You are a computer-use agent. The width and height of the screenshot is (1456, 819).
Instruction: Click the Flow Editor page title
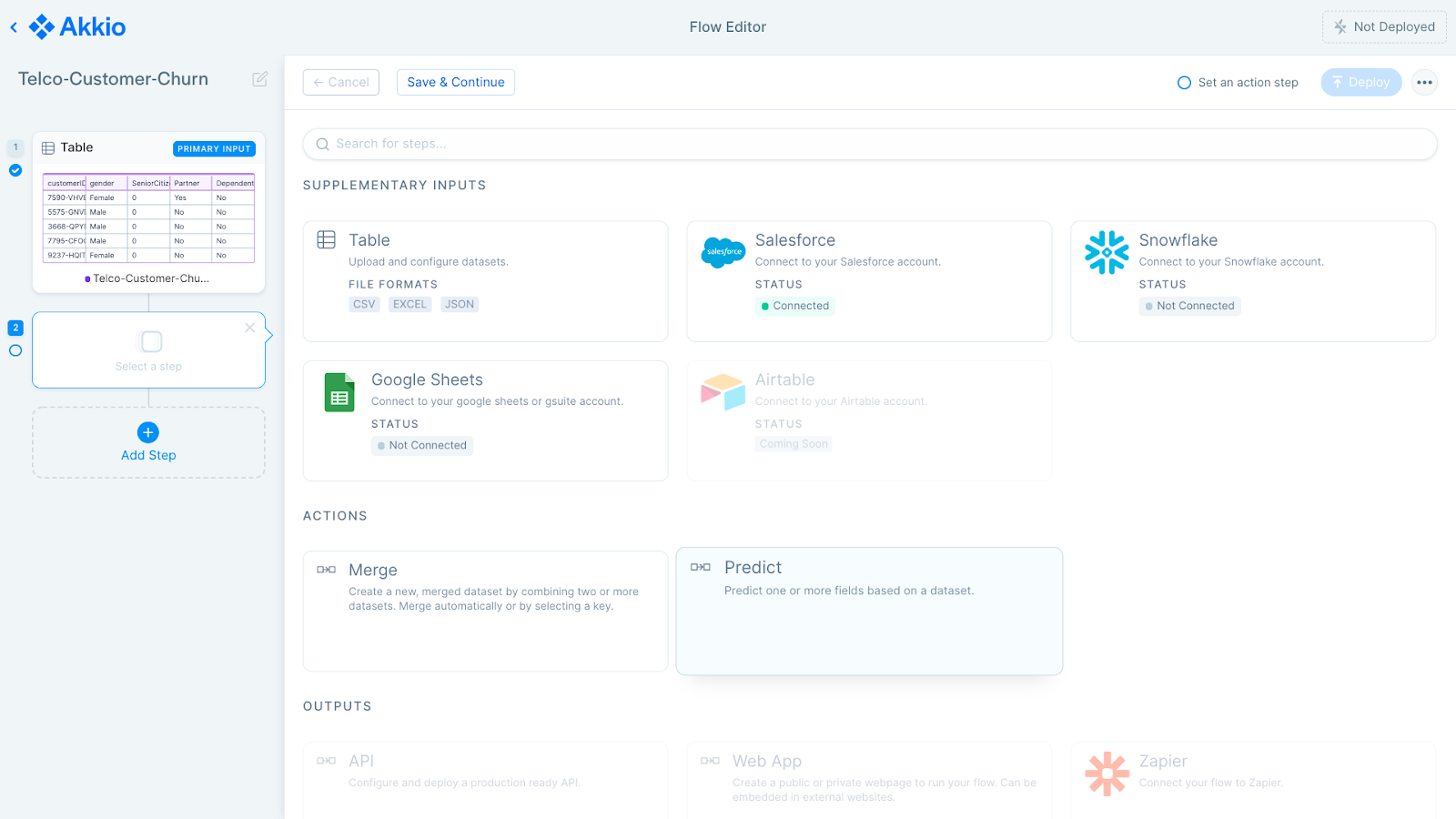728,27
